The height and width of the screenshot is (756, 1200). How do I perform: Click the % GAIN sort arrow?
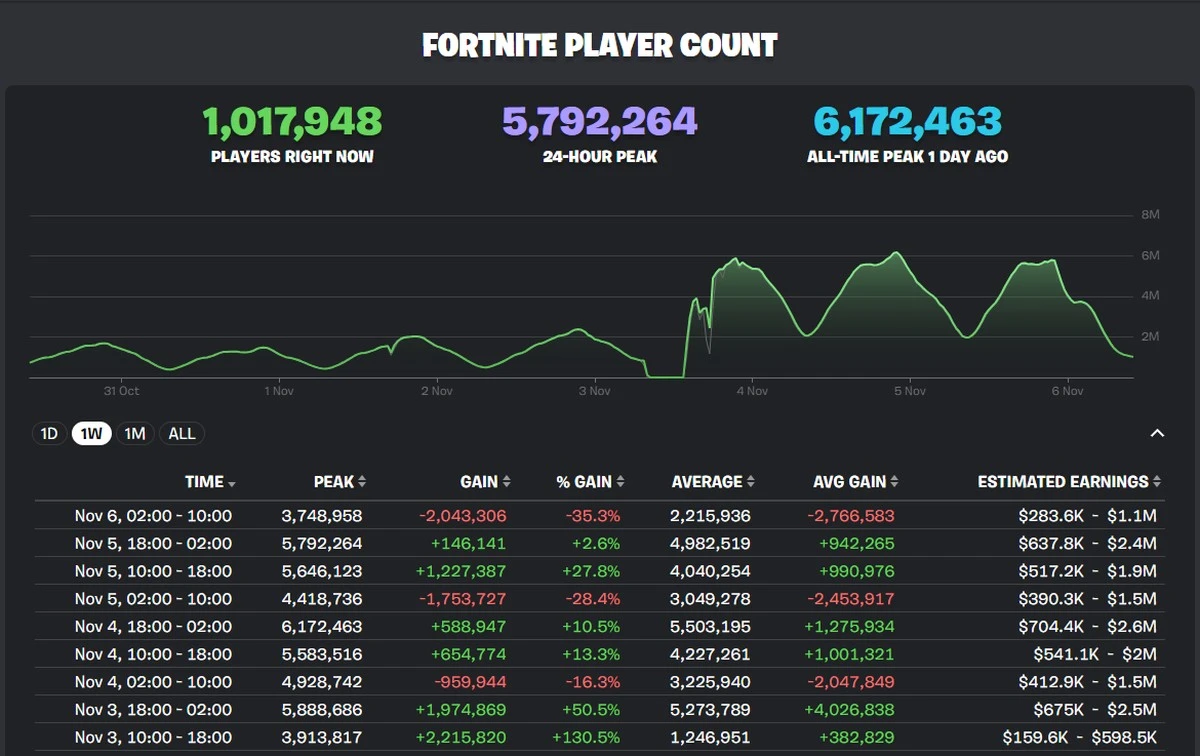[620, 482]
